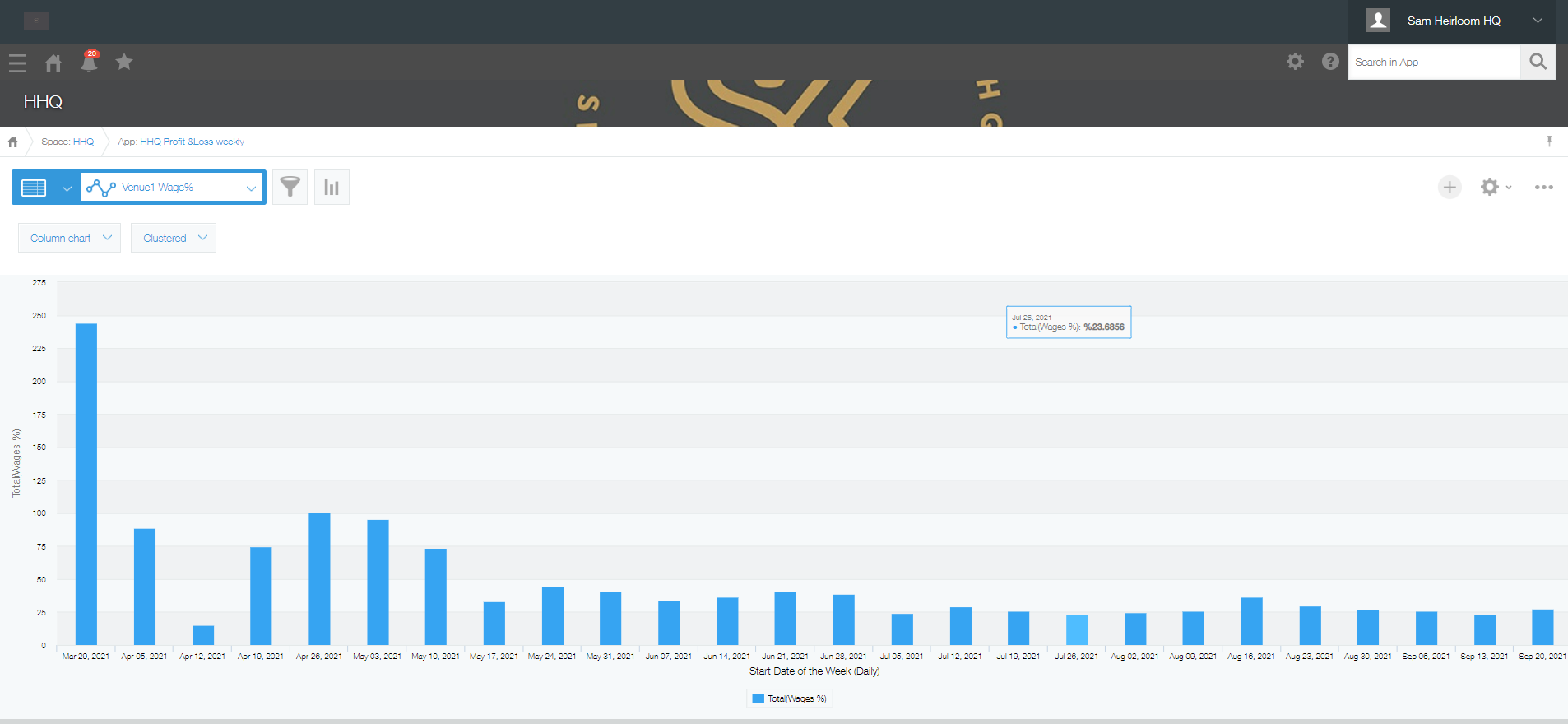Viewport: 1568px width, 724px height.
Task: Pin the breadcrumb bar with pushpin icon
Action: [1549, 142]
